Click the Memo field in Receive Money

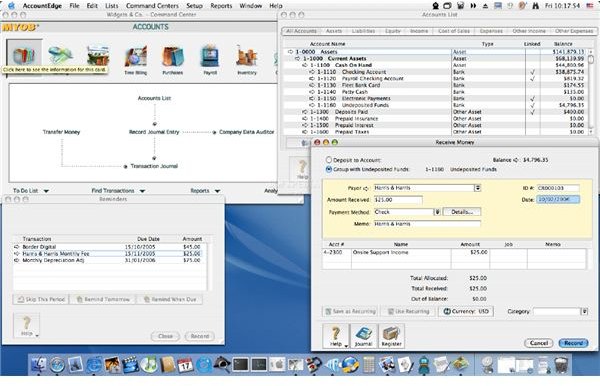click(x=427, y=224)
